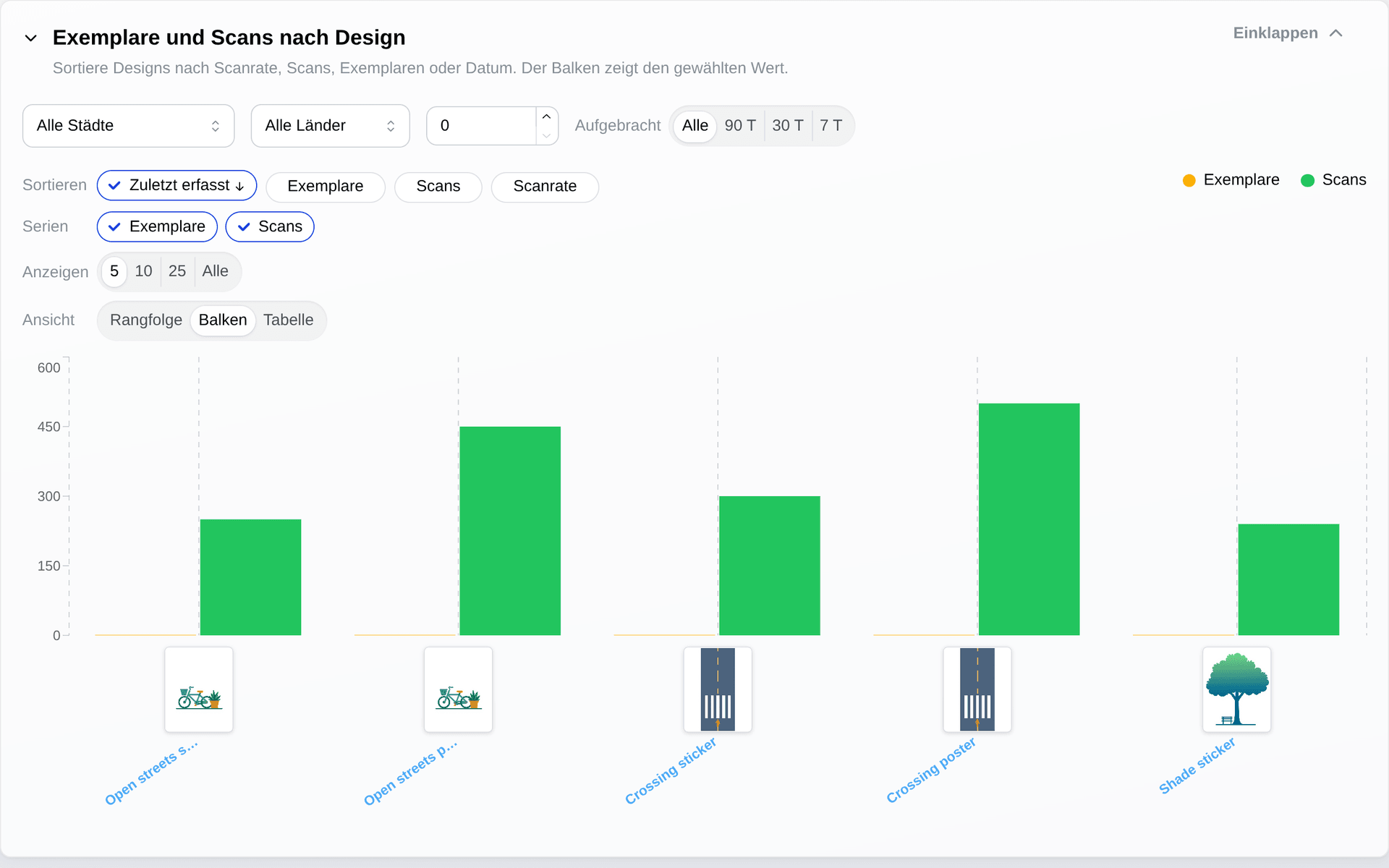Switch to Rangfolge view
Image resolution: width=1389 pixels, height=868 pixels.
(146, 320)
